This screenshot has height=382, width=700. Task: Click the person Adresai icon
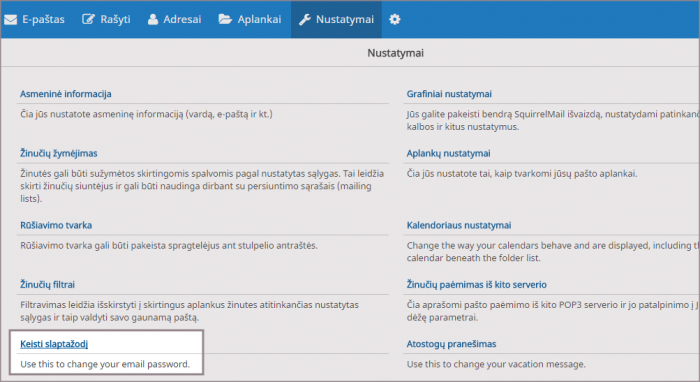[153, 19]
